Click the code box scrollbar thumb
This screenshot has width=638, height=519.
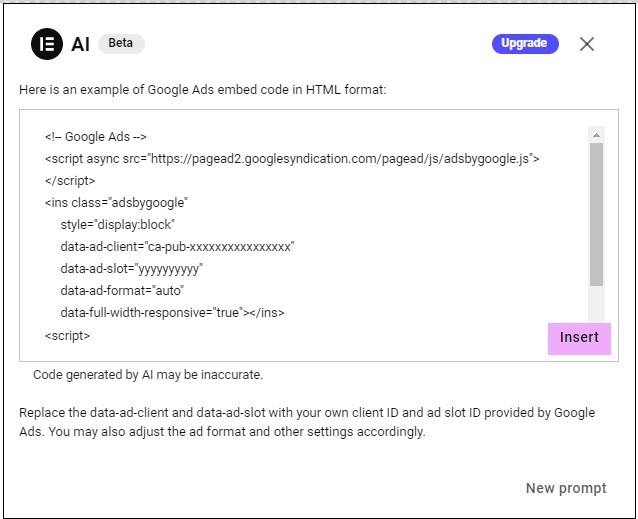(596, 214)
